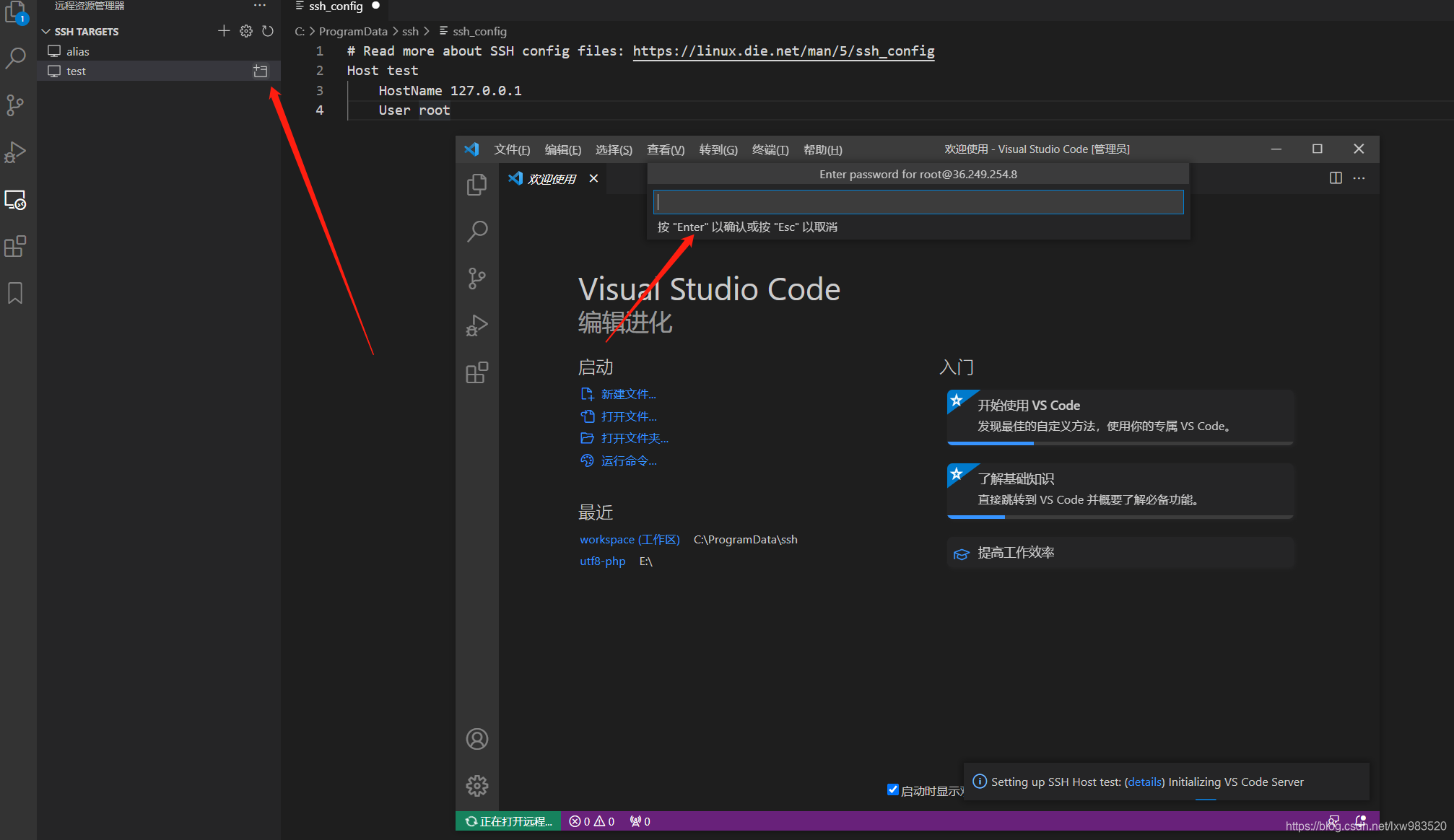Open Explorer in the outer VS Code activity bar
The image size is (1454, 840).
tap(15, 12)
